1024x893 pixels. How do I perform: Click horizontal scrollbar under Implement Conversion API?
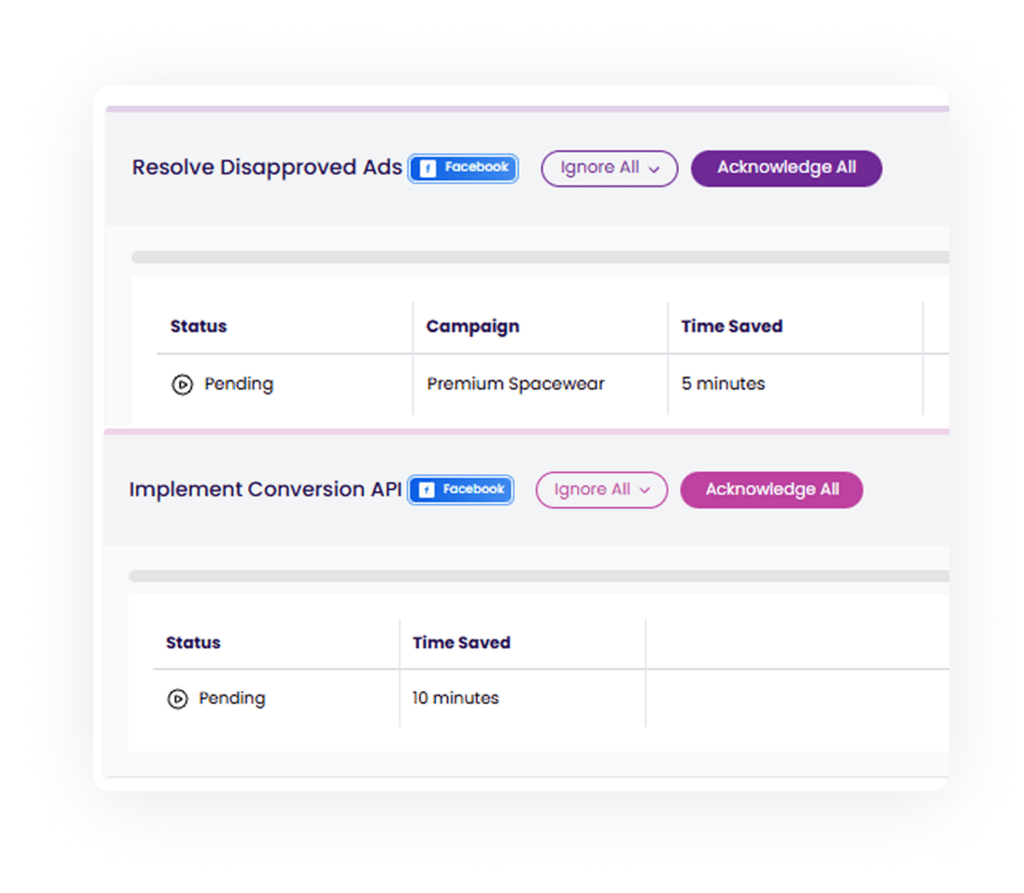pos(538,576)
